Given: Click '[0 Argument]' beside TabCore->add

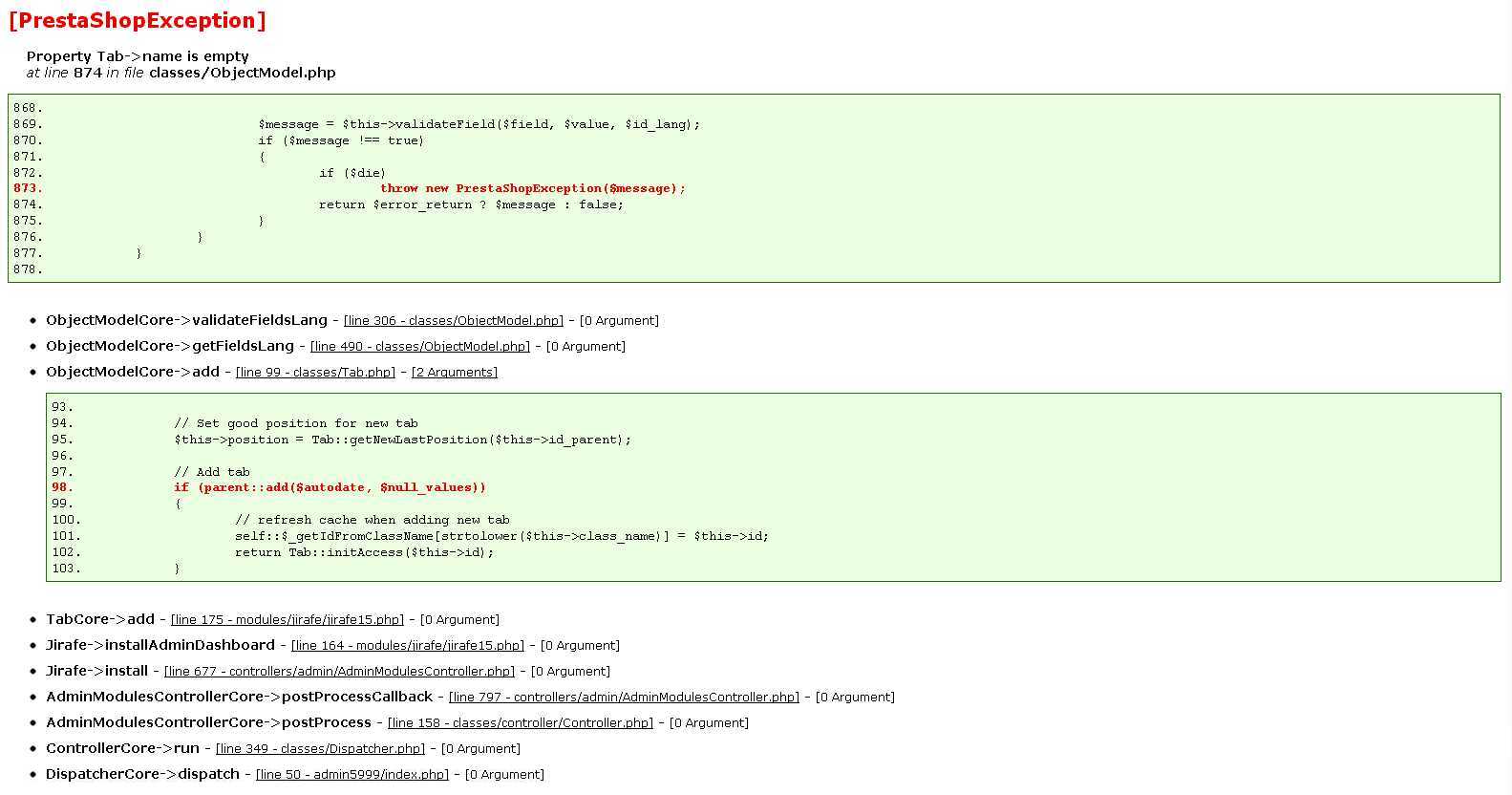Looking at the screenshot, I should (x=459, y=620).
